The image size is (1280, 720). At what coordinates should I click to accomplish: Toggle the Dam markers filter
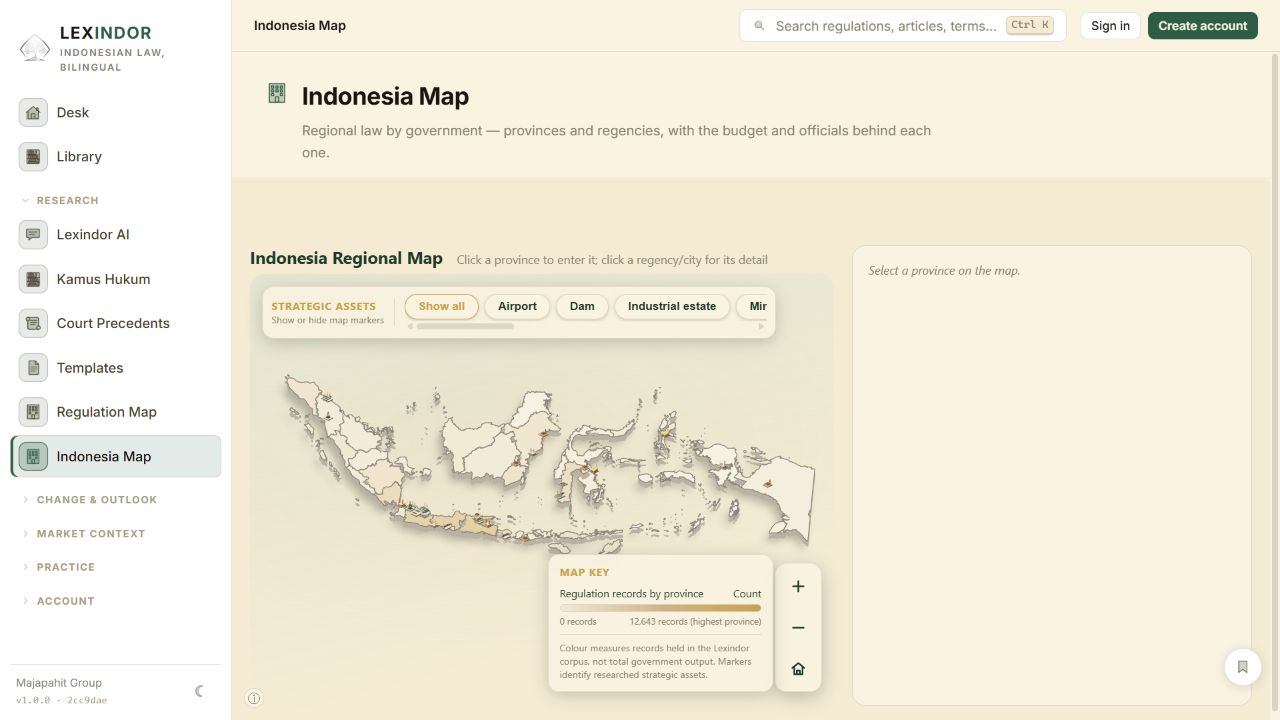tap(582, 306)
